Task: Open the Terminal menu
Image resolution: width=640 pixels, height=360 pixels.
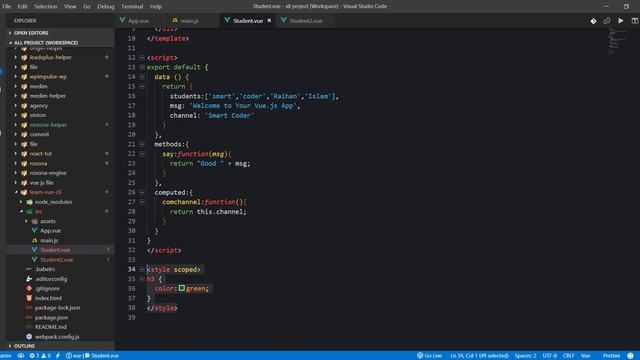Action: (132, 7)
